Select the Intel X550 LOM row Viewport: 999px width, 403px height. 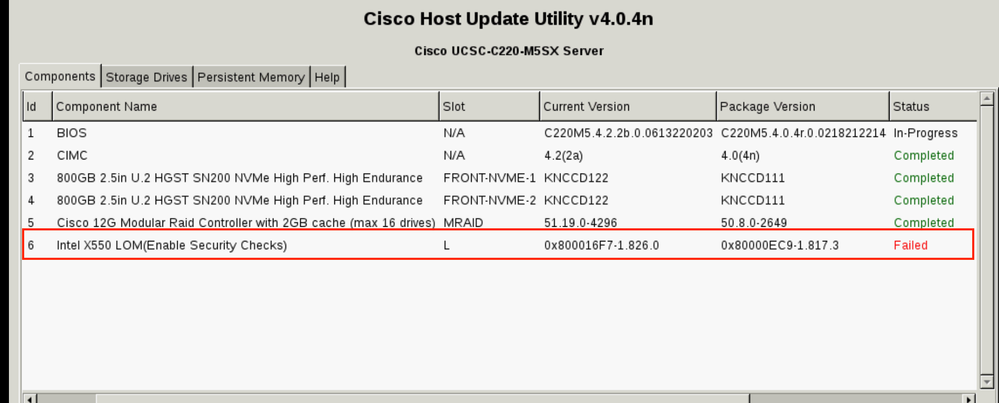pyautogui.click(x=500, y=245)
